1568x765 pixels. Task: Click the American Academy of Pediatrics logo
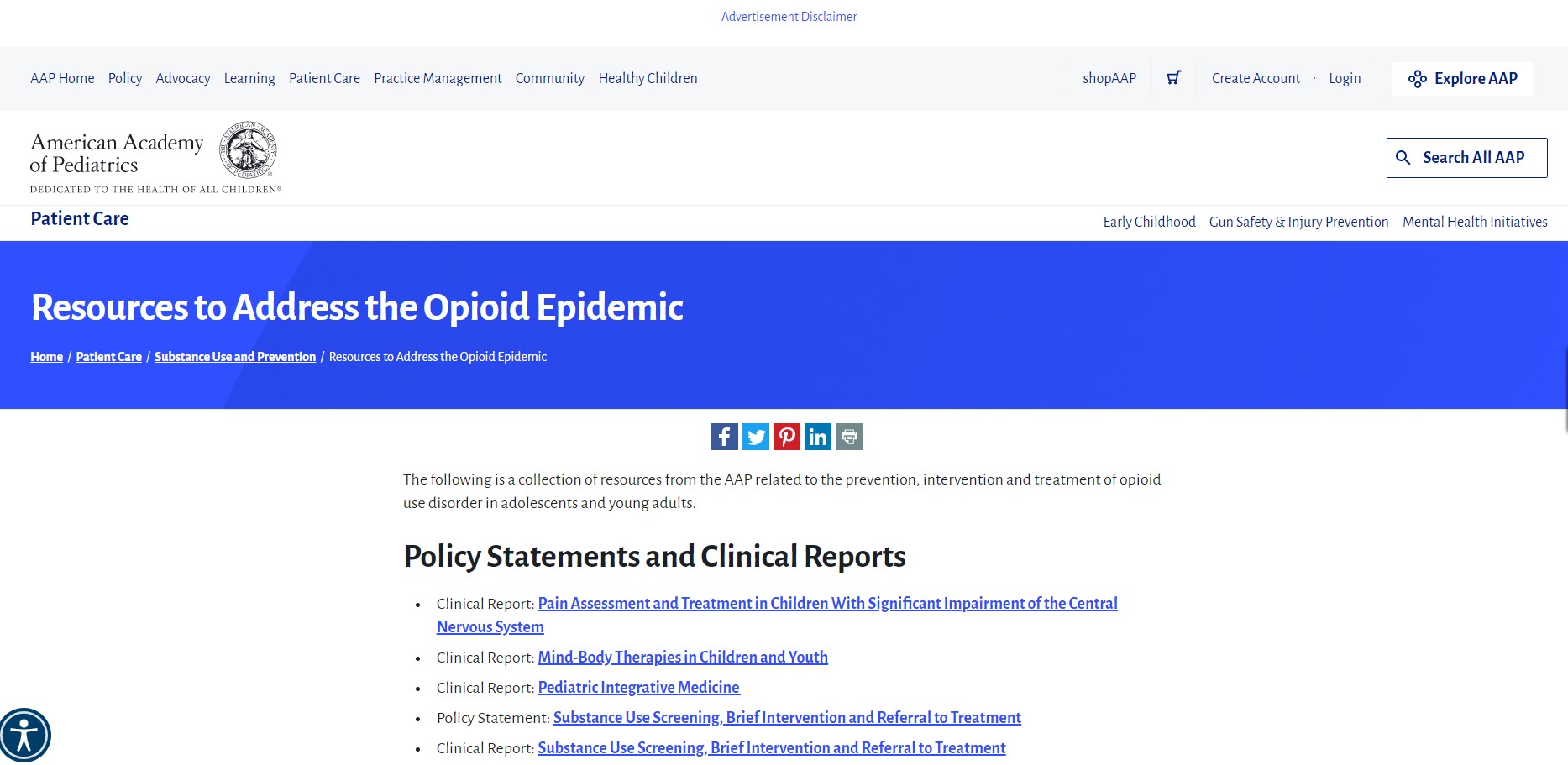(155, 157)
